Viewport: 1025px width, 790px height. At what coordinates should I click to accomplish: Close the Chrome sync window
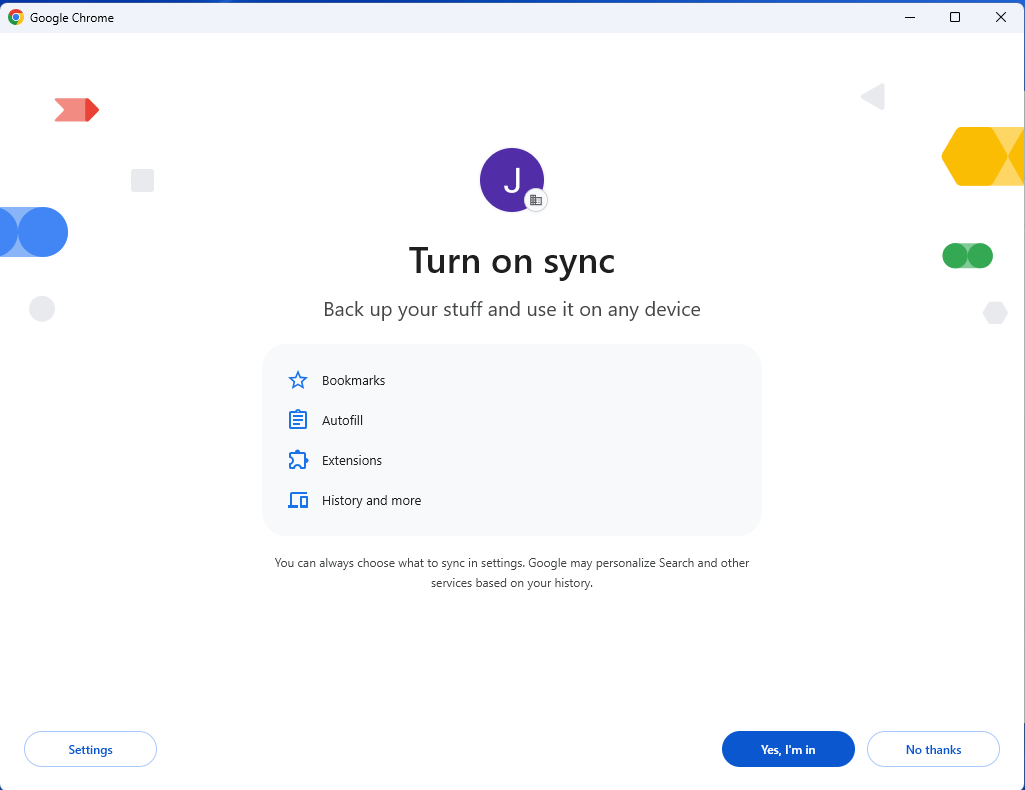(1001, 17)
